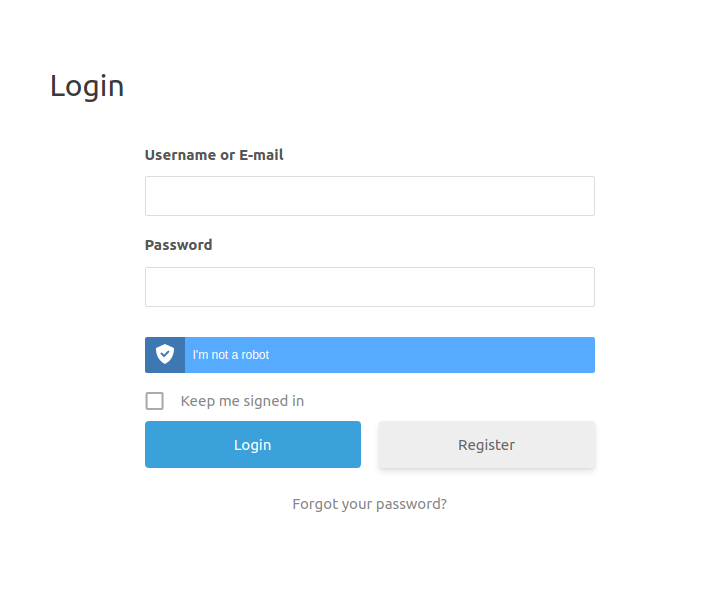Open registration with the Register button
The width and height of the screenshot is (720, 592).
point(486,445)
